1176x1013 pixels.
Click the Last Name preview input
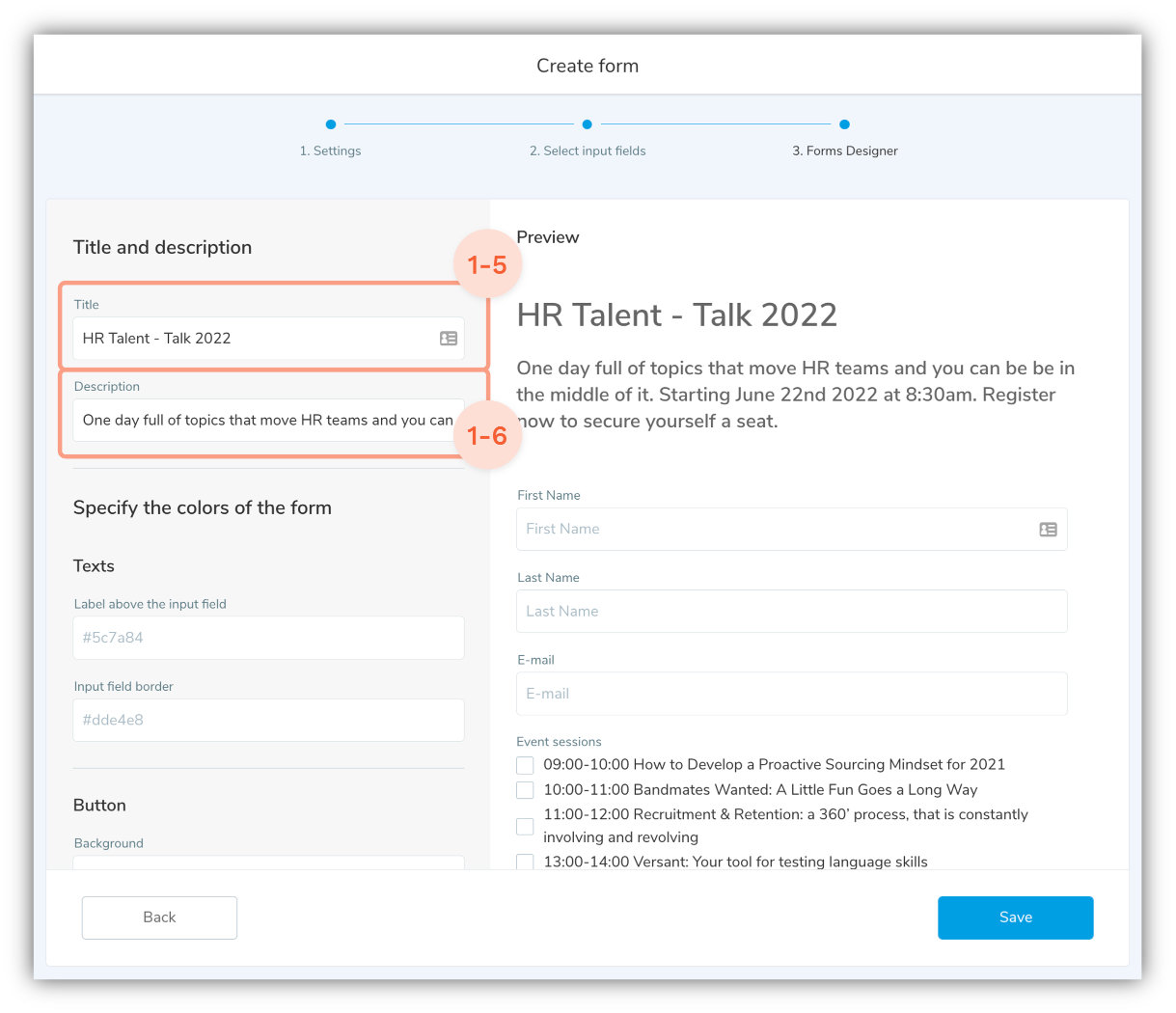tap(791, 612)
